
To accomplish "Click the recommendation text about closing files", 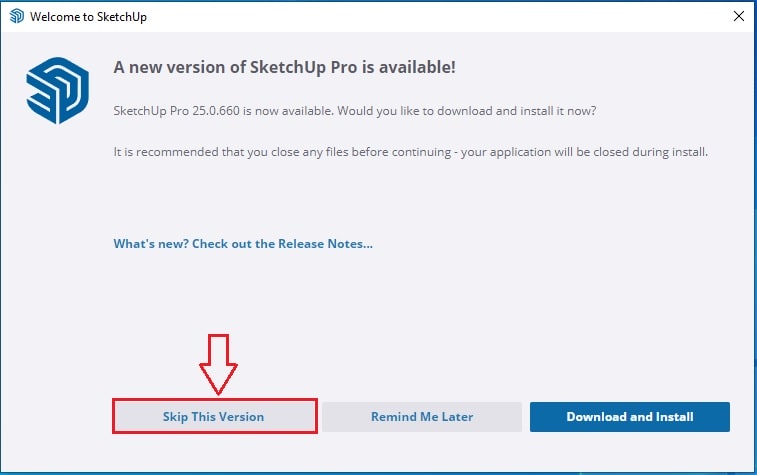I will 411,152.
